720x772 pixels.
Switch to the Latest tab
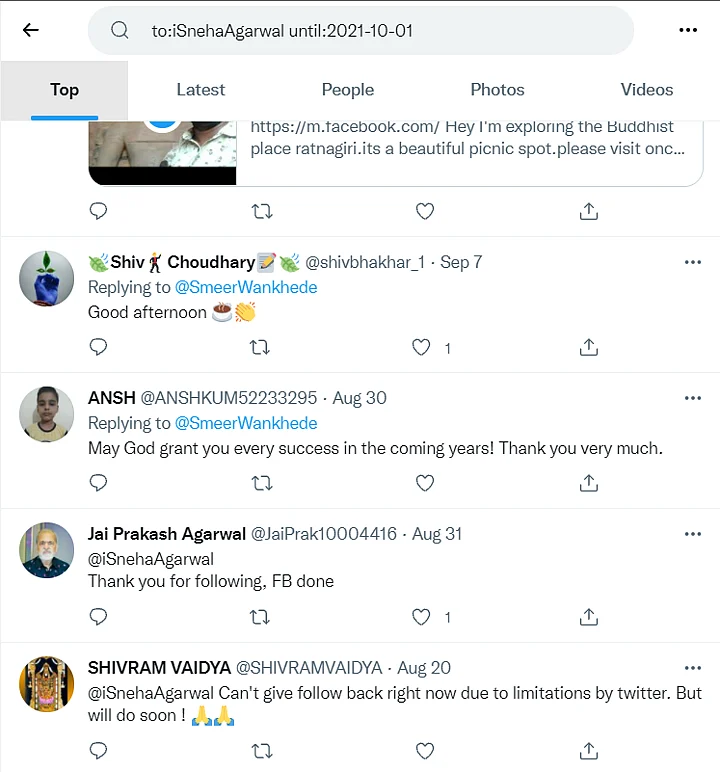[x=201, y=90]
